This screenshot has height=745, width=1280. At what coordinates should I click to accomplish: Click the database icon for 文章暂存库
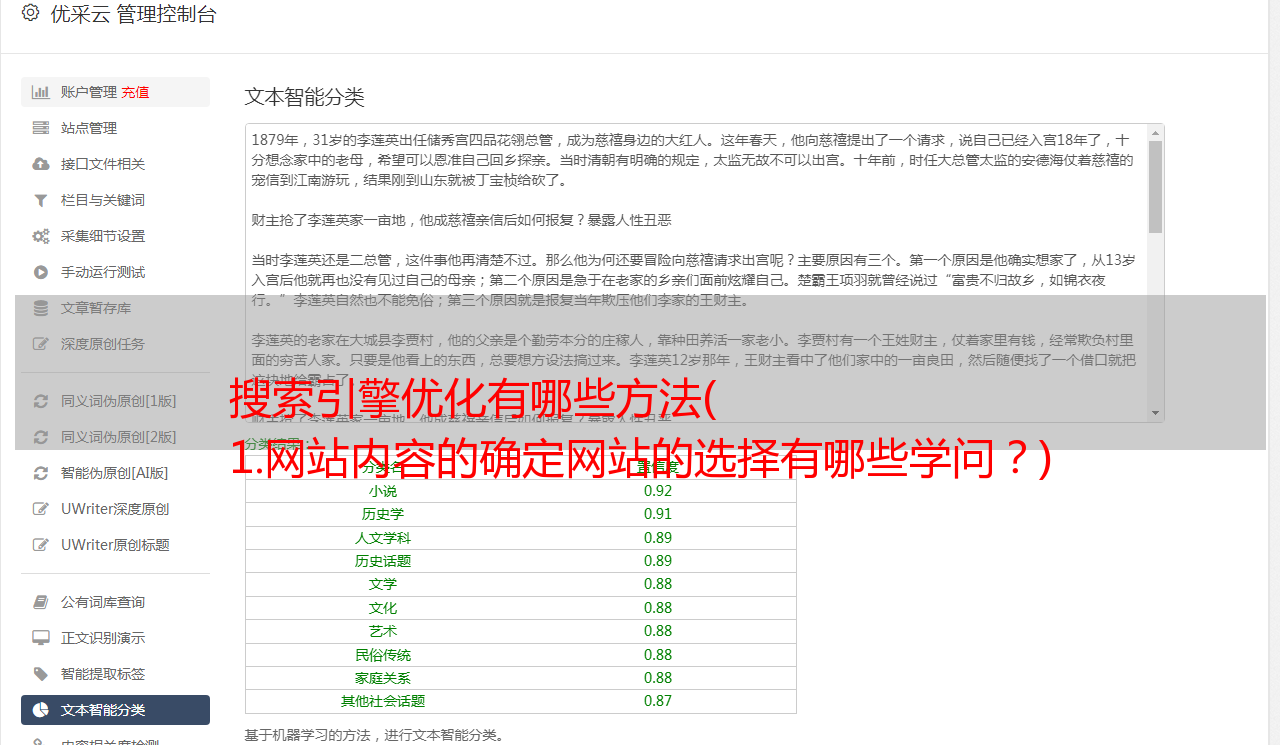(41, 308)
